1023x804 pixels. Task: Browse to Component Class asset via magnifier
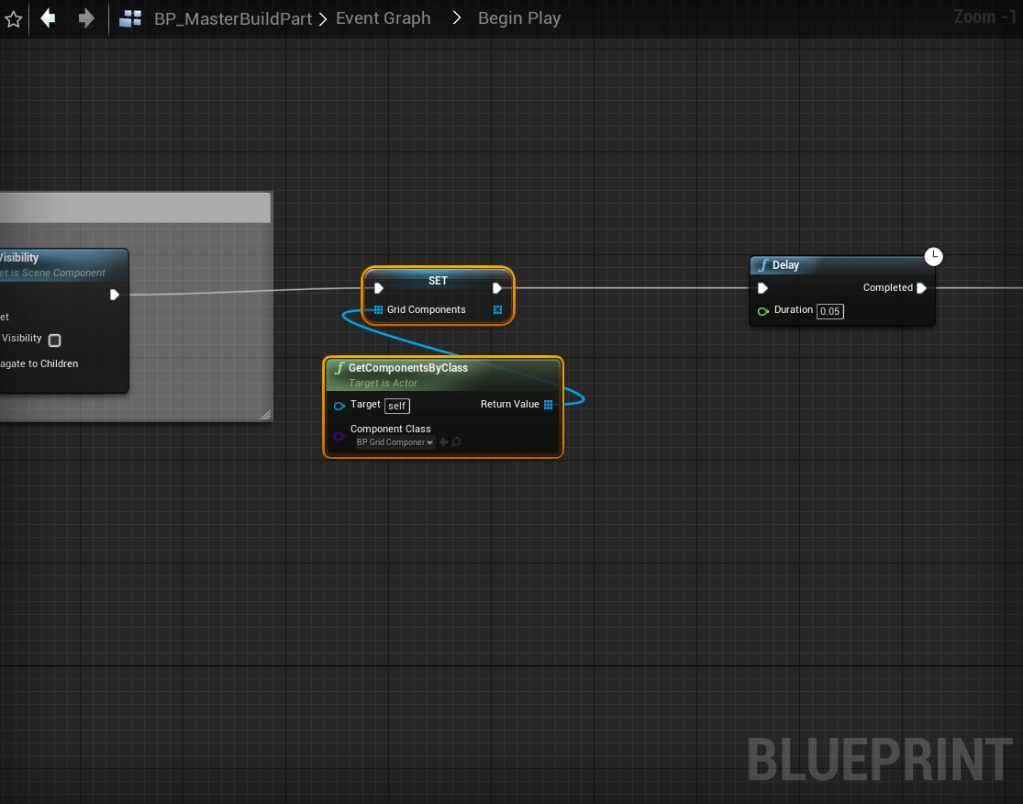(x=456, y=442)
